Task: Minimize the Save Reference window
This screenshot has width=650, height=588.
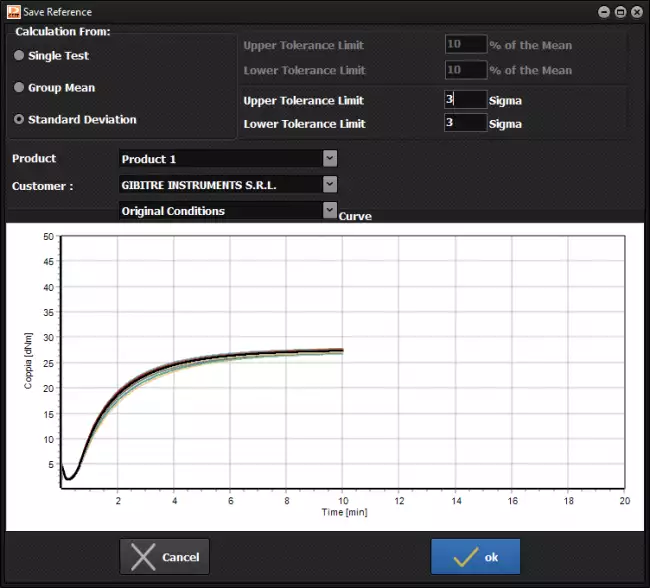Action: [604, 11]
